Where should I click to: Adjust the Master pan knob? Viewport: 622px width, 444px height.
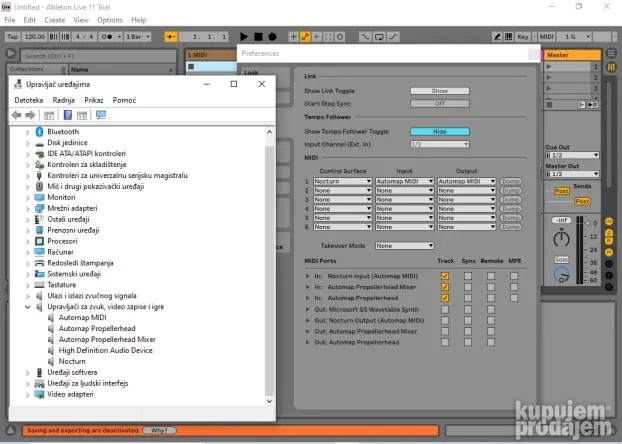tap(561, 239)
